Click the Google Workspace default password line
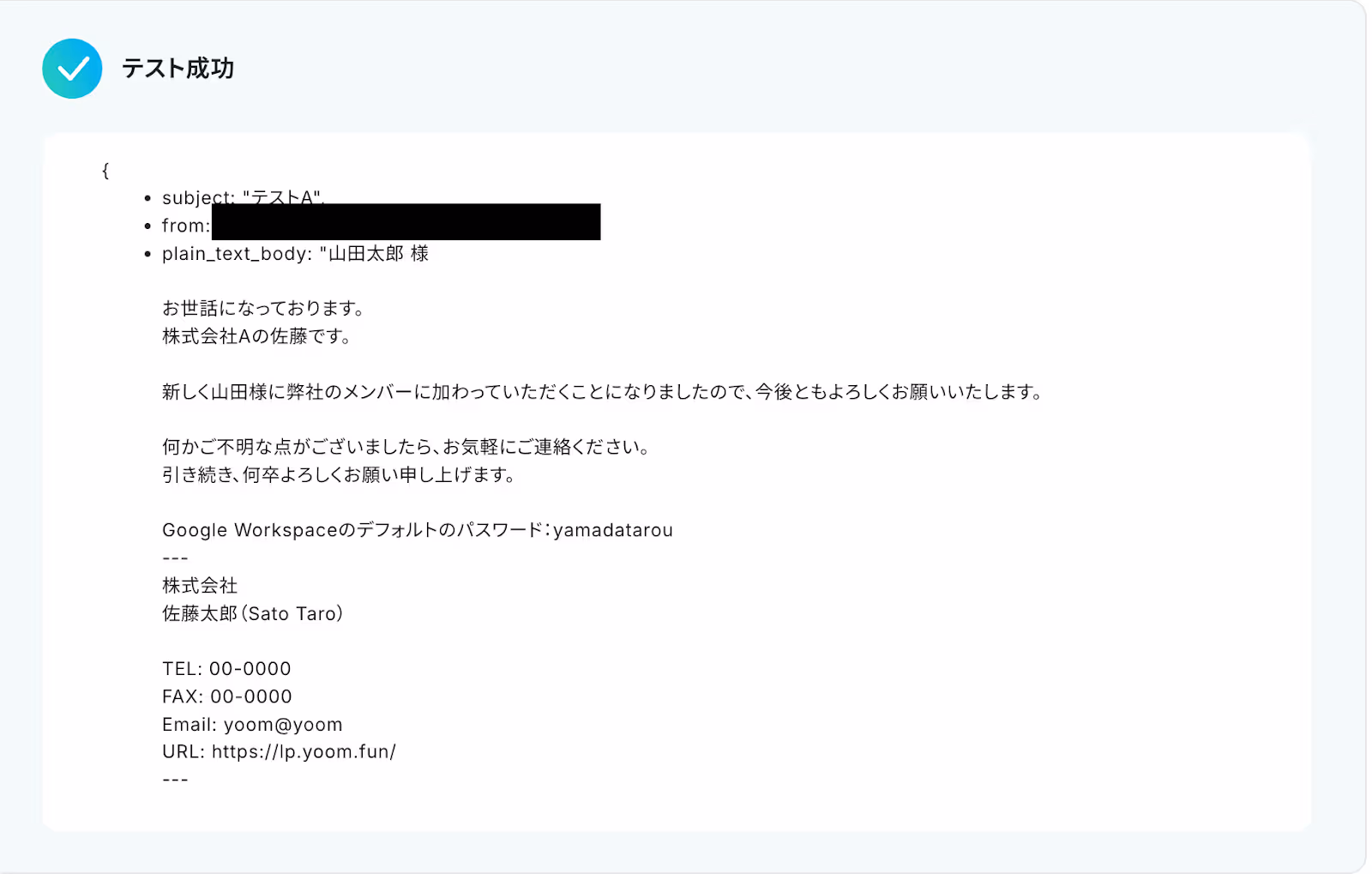The height and width of the screenshot is (874, 1372). pyautogui.click(x=418, y=530)
